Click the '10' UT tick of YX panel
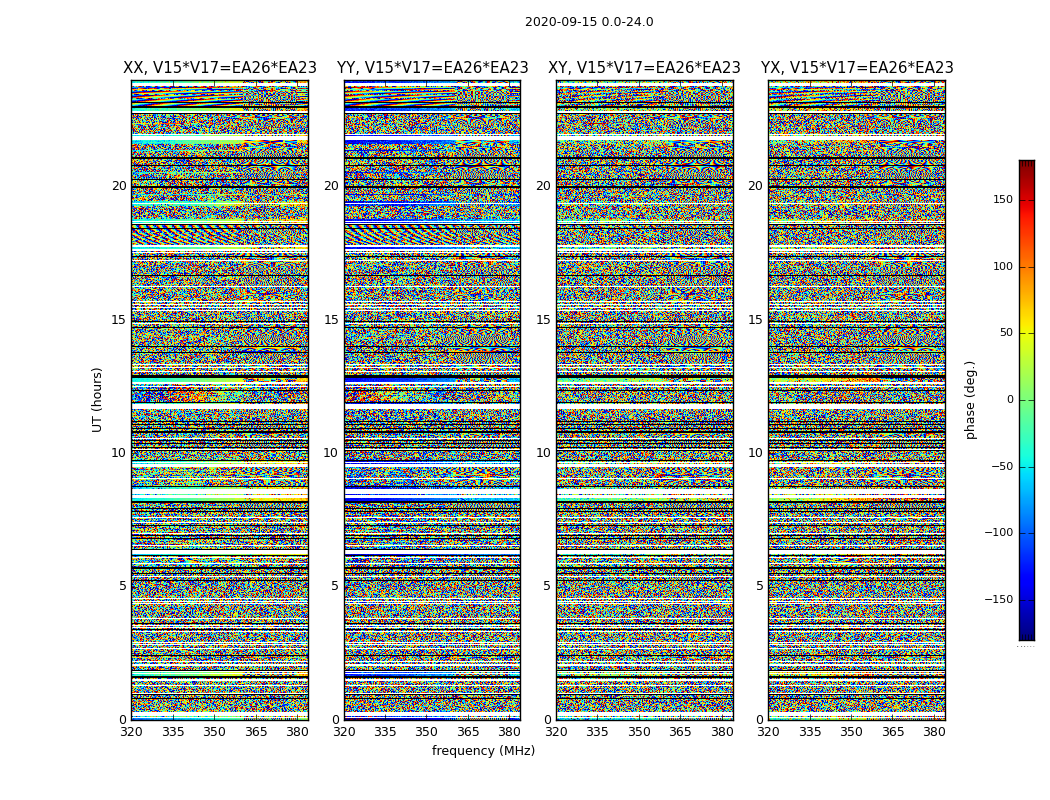Image resolution: width=1050 pixels, height=800 pixels. [756, 453]
